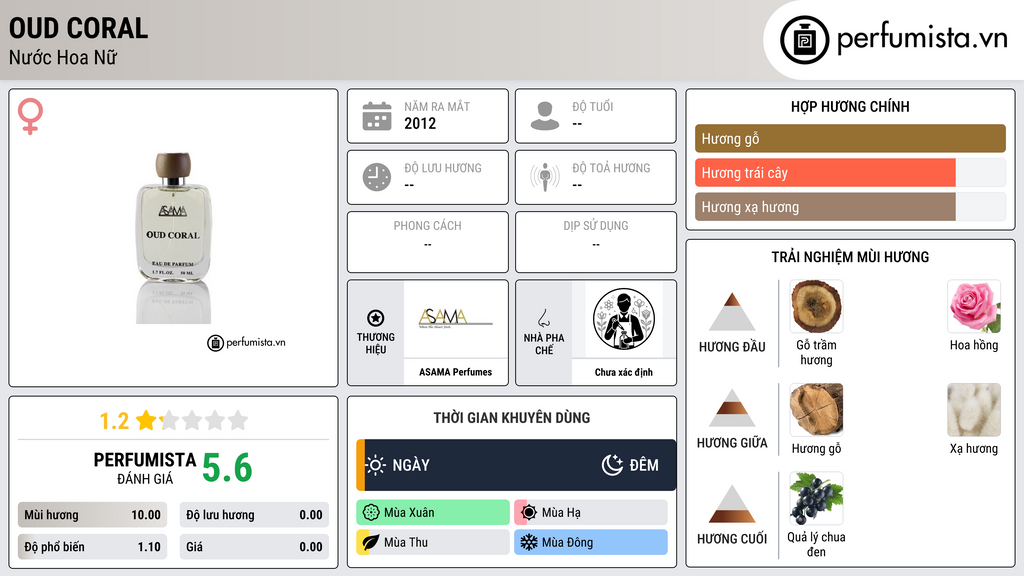Screen dimensions: 1024x576
Task: Click the Chưa xác định perfumer label
Action: (x=624, y=372)
